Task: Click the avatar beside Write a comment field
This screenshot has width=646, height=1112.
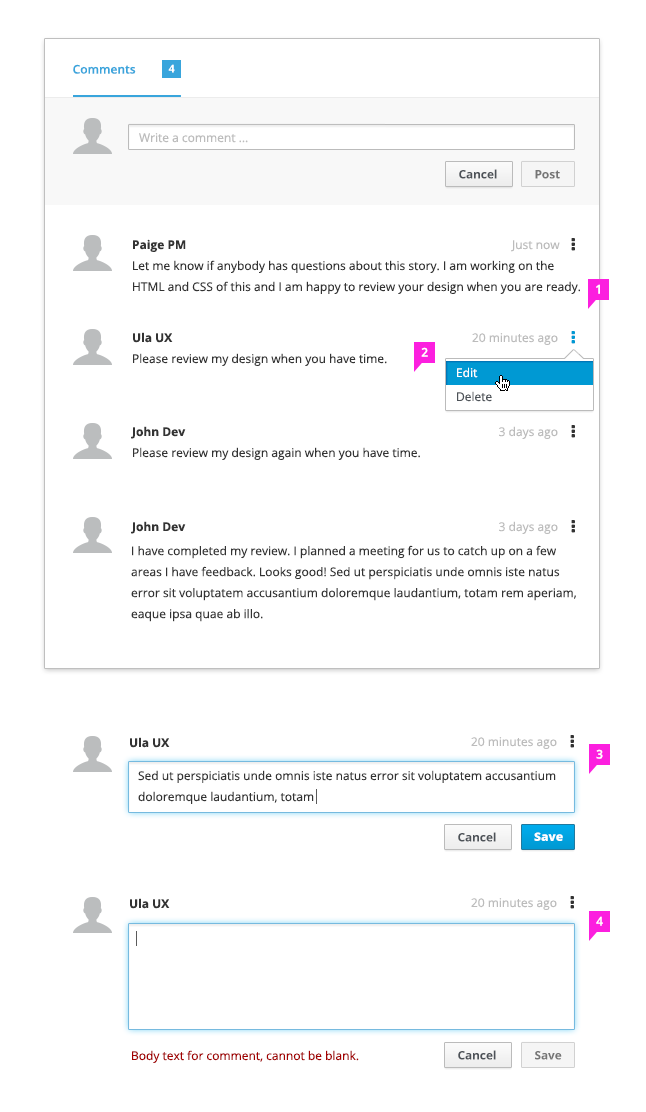Action: [x=92, y=136]
